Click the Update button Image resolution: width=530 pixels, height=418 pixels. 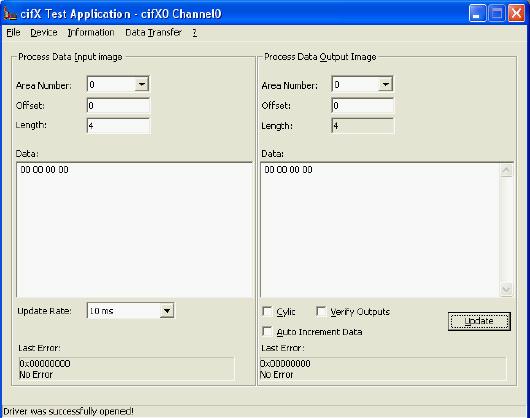click(479, 321)
